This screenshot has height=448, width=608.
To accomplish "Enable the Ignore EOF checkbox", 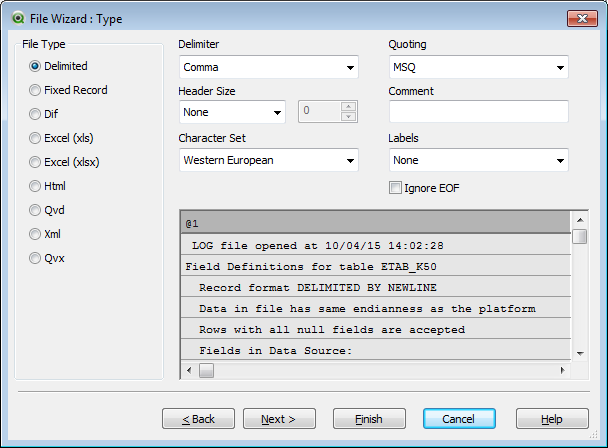I will 395,187.
